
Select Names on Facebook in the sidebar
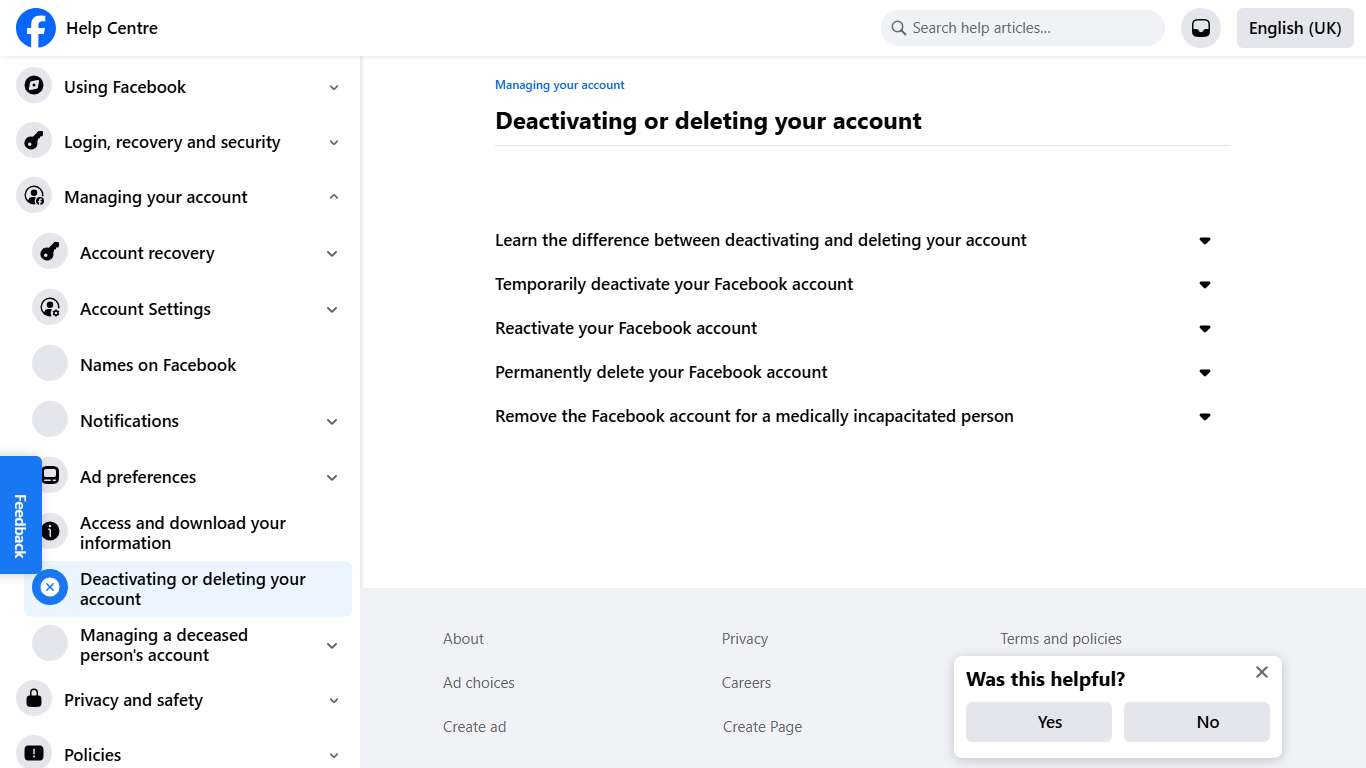[158, 365]
